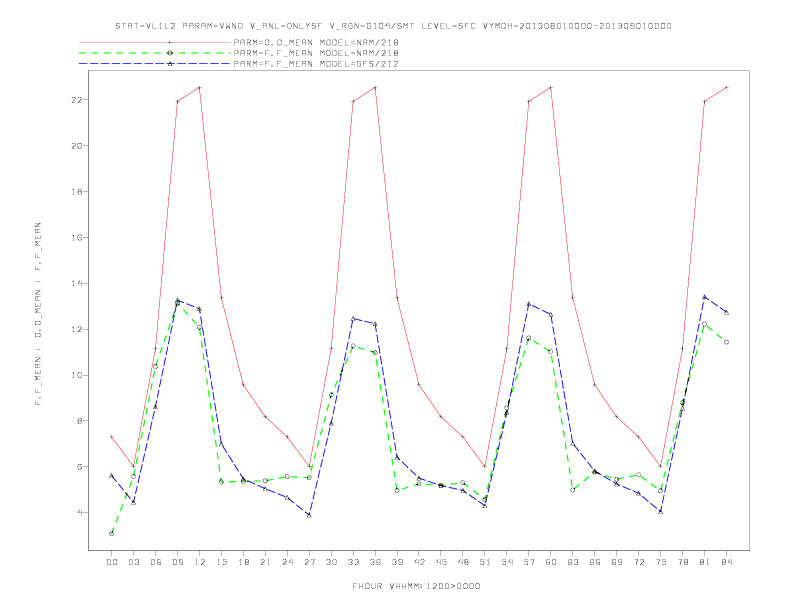Click y-axis tick label 14
This screenshot has width=792, height=612.
click(x=77, y=284)
